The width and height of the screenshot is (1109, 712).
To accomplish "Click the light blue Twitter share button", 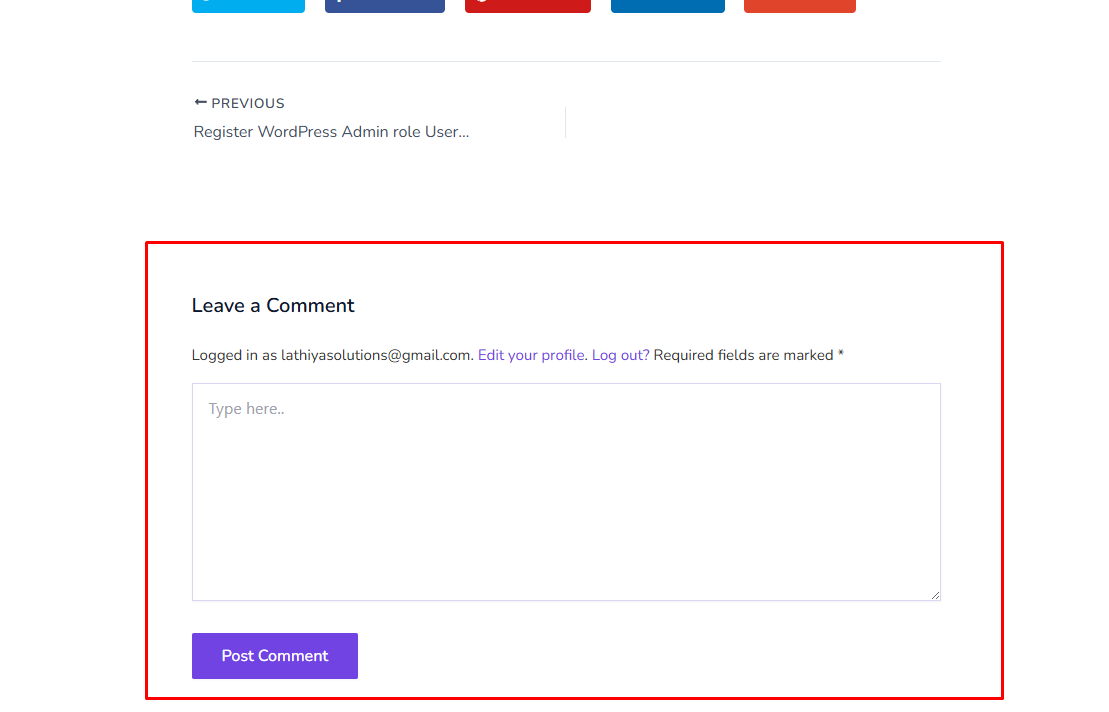I will coord(248,5).
